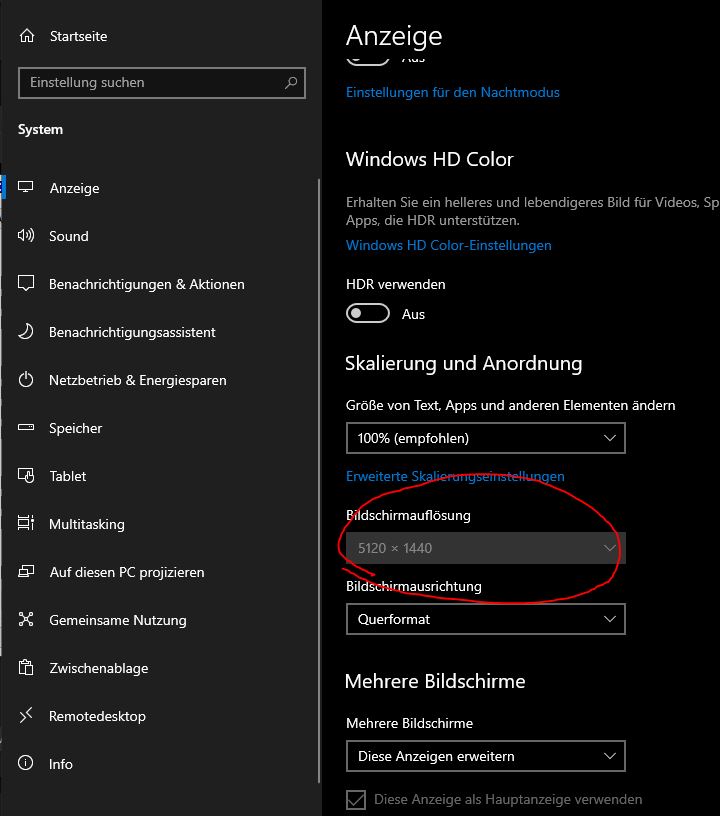Viewport: 720px width, 816px height.
Task: Open the Bildschirmauflösung 5120 × 1440 dropdown
Action: pyautogui.click(x=485, y=548)
